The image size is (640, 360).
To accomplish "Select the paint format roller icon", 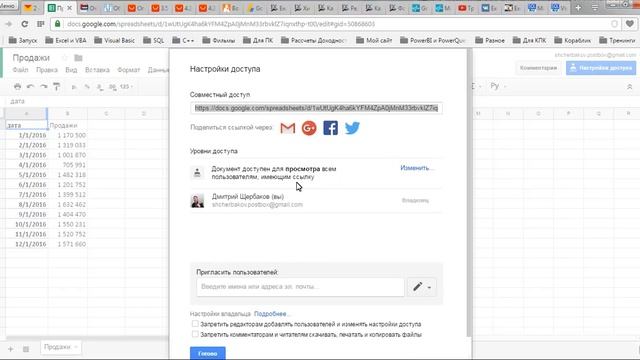I will [x=56, y=87].
